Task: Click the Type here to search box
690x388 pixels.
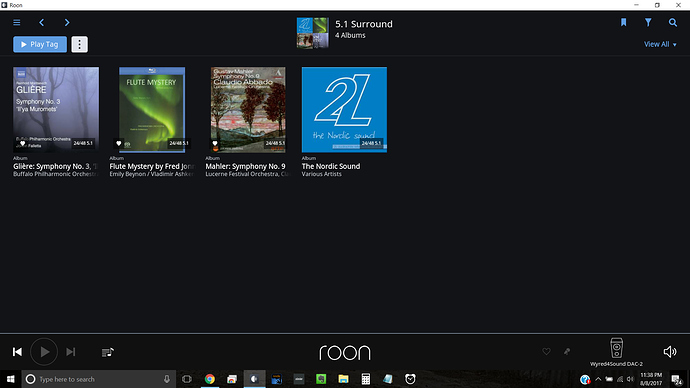Action: pos(99,379)
